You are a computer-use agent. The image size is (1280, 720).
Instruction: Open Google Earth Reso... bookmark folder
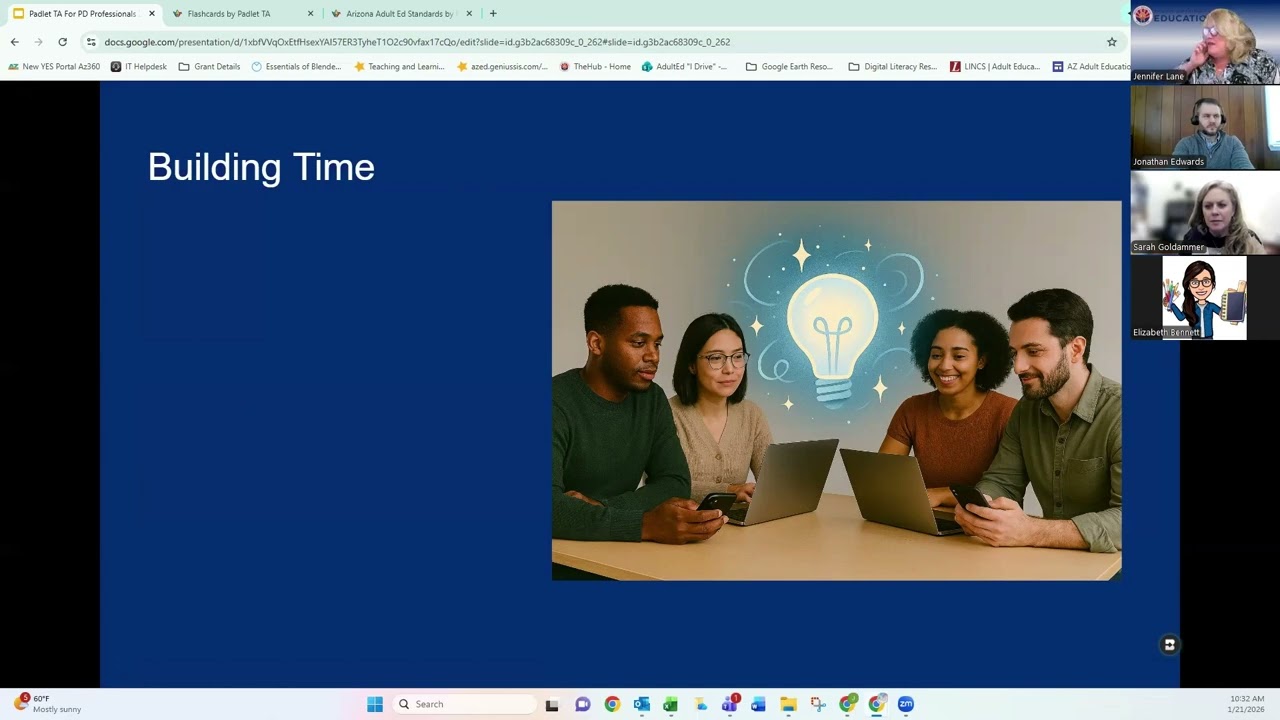(x=789, y=67)
